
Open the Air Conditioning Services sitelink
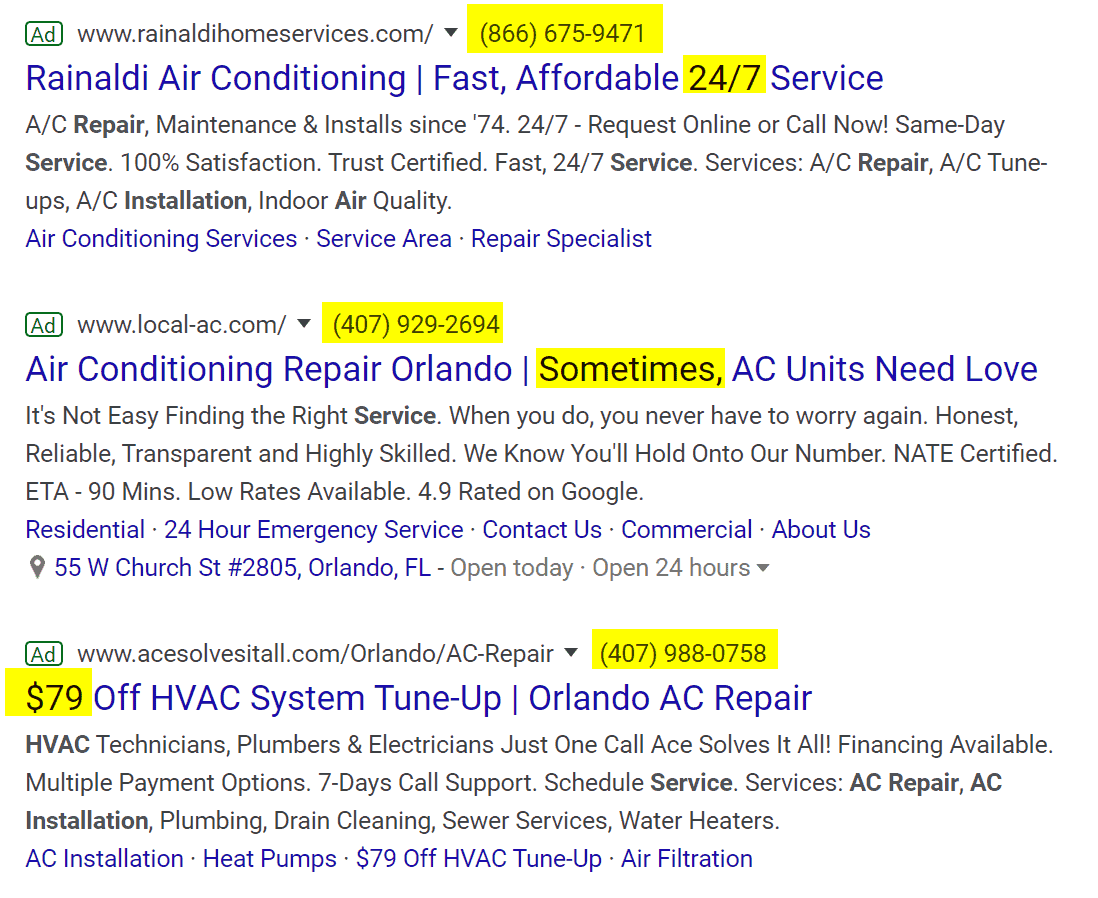[x=162, y=239]
